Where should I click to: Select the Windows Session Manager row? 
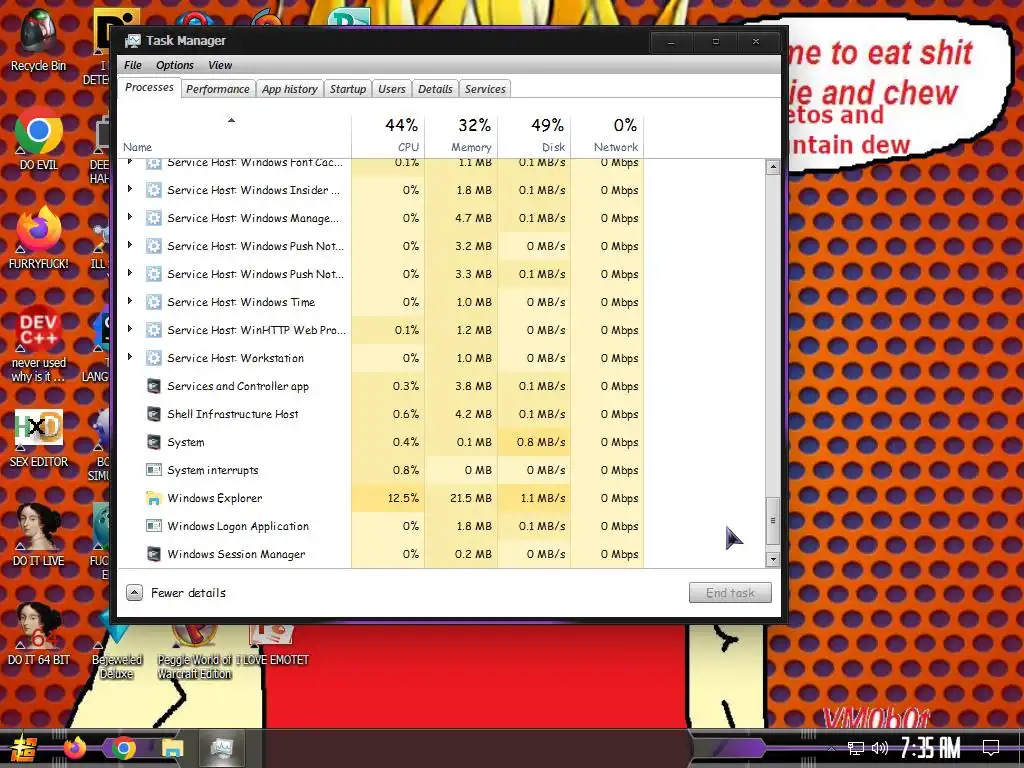coord(380,554)
